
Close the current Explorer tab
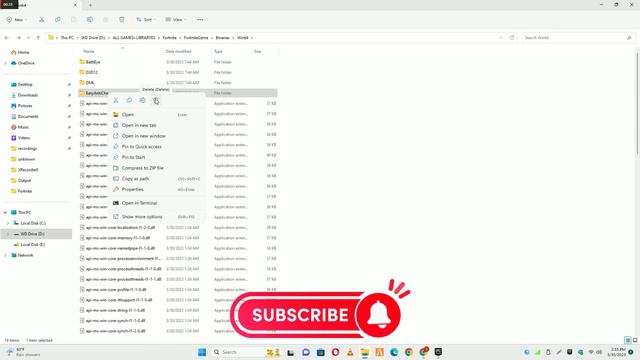coord(75,5)
